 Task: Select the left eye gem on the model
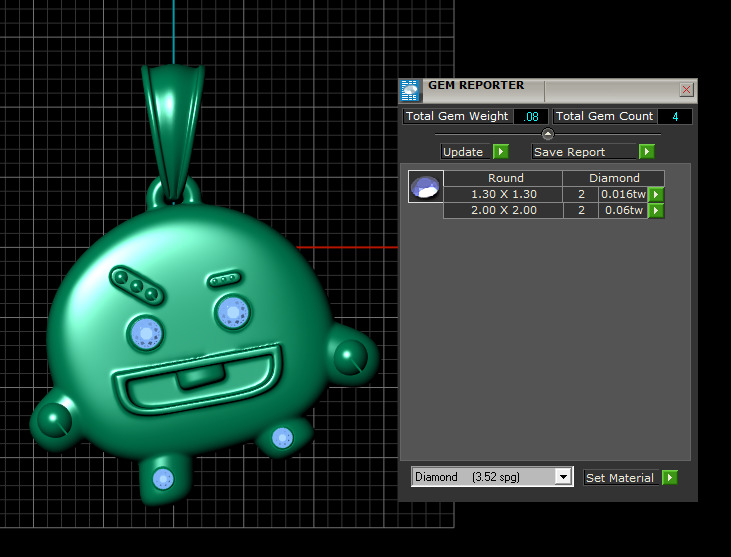[x=146, y=334]
